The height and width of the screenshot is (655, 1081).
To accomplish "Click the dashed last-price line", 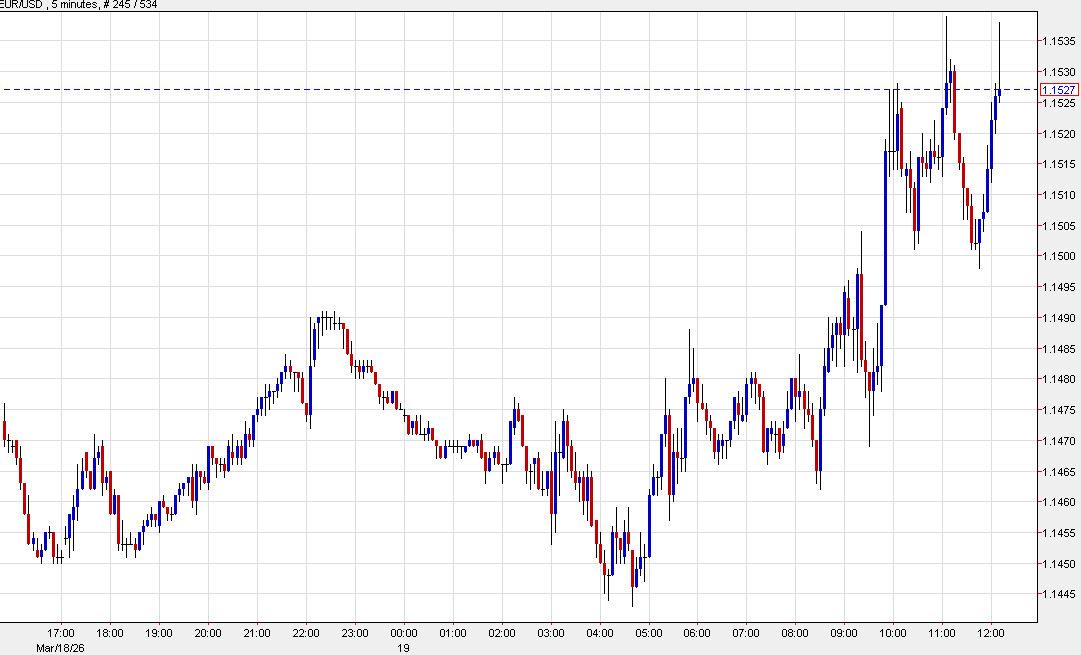I will 500,88.
